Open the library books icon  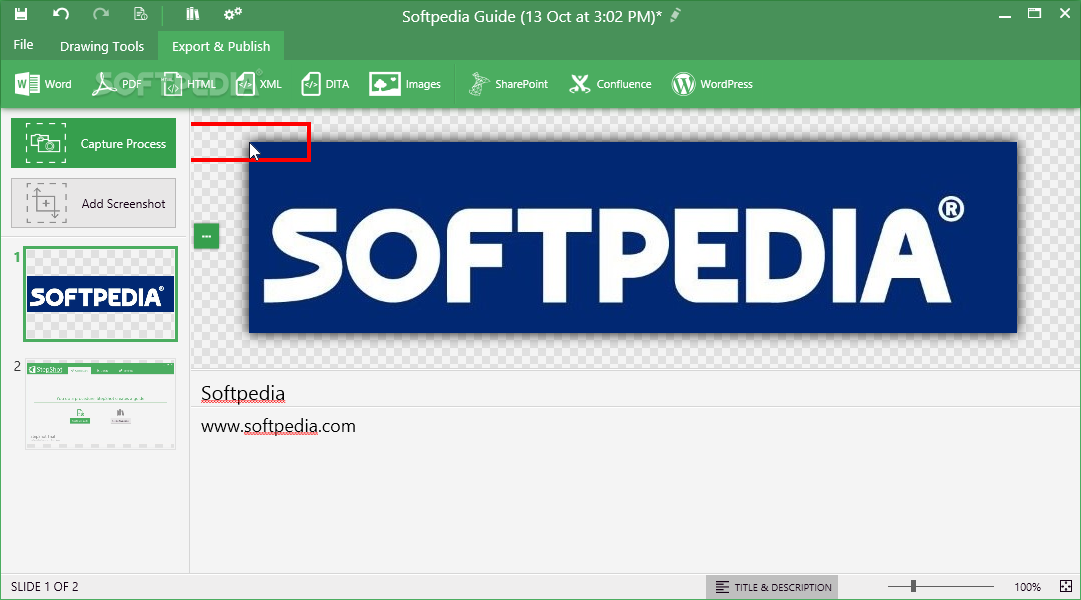(x=192, y=14)
